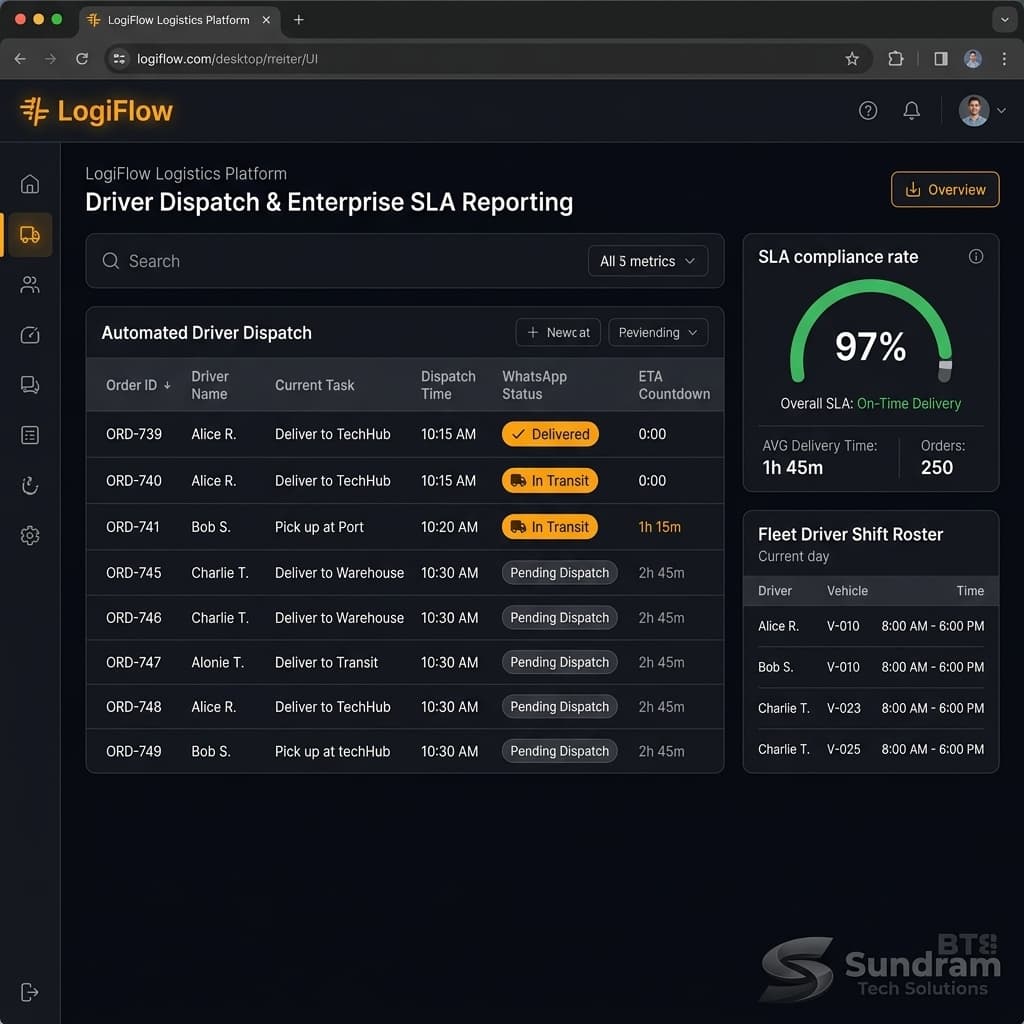Click the 97% SLA gauge
1024x1024 pixels.
point(871,333)
